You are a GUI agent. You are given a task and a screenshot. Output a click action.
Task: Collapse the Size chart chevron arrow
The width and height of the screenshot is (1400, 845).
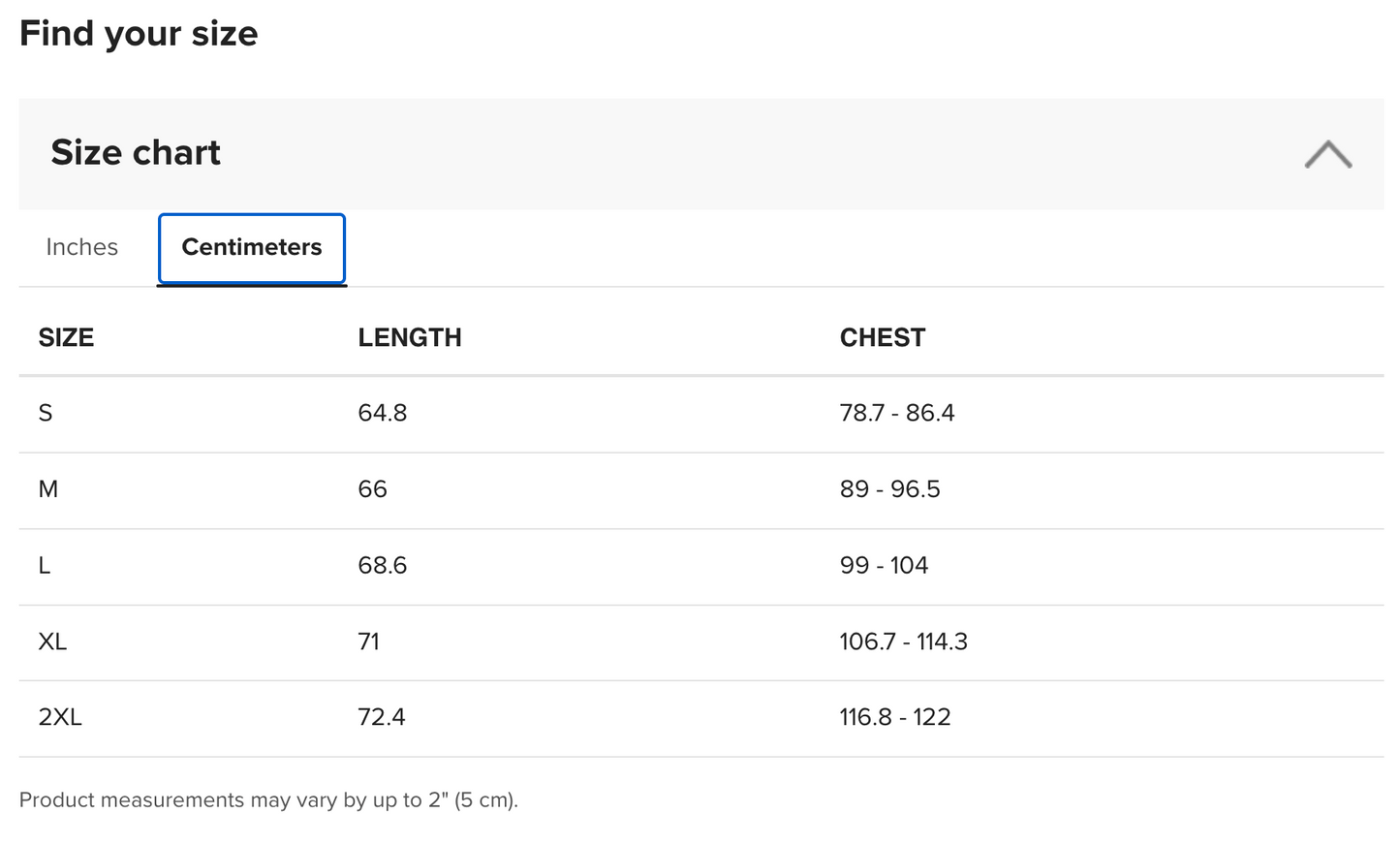[1327, 154]
